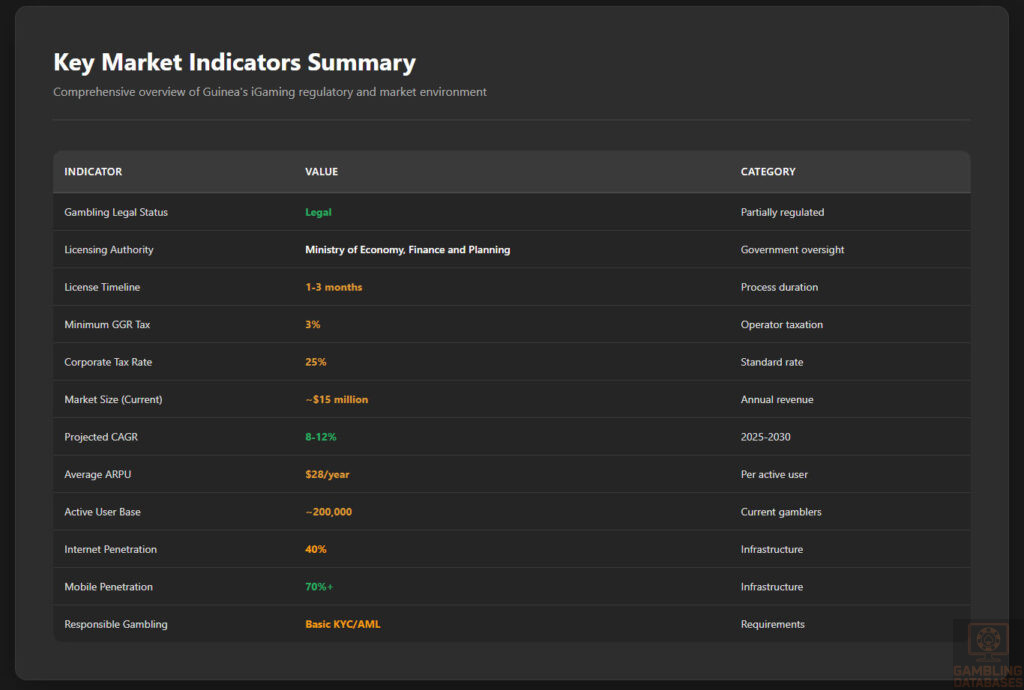Select the 25% Corporate Tax Rate value
The image size is (1024, 690).
(x=315, y=361)
